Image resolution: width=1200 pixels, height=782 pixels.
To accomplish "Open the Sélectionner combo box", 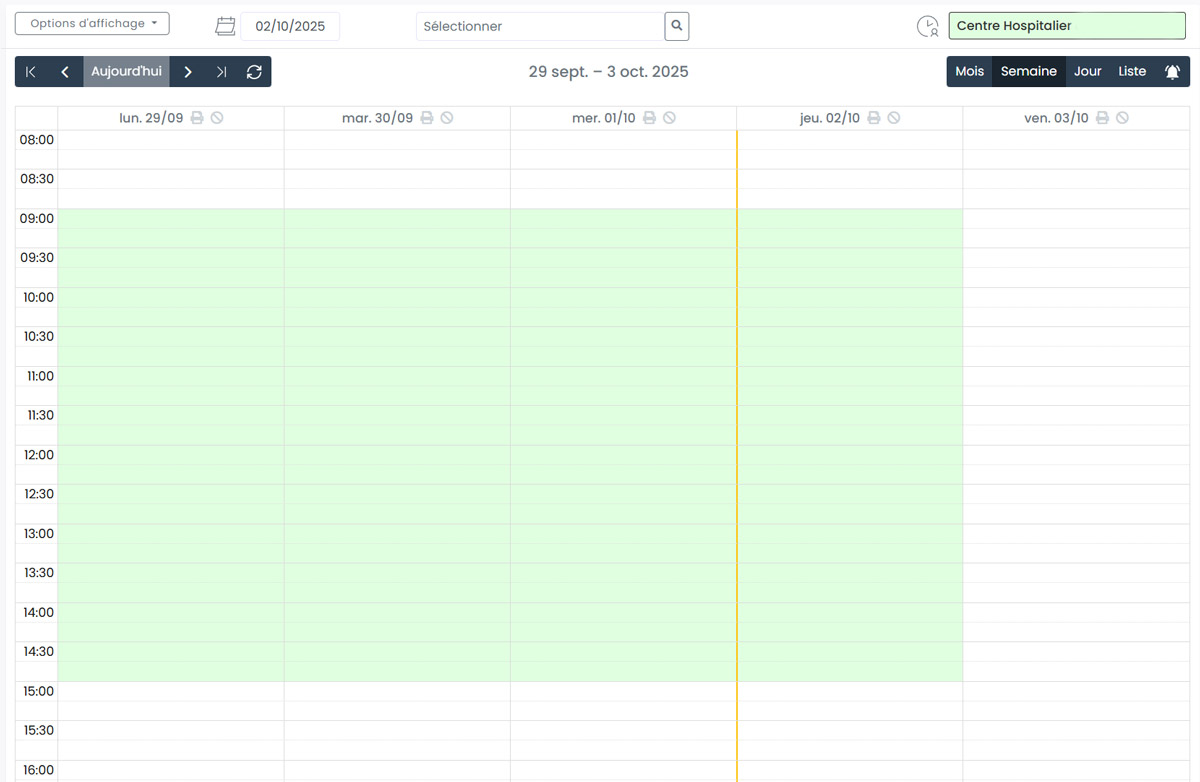I will pos(540,26).
